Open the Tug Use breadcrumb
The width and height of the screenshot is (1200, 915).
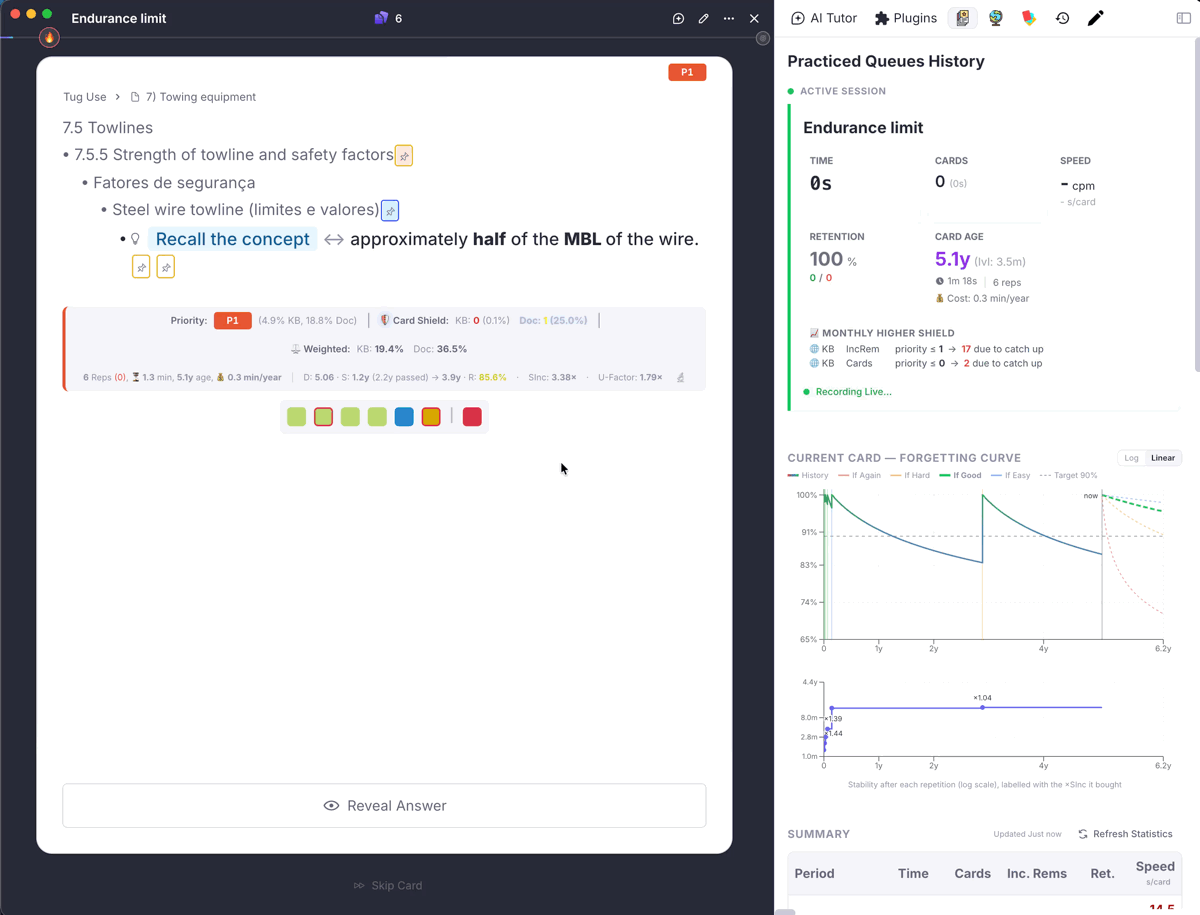[x=85, y=97]
